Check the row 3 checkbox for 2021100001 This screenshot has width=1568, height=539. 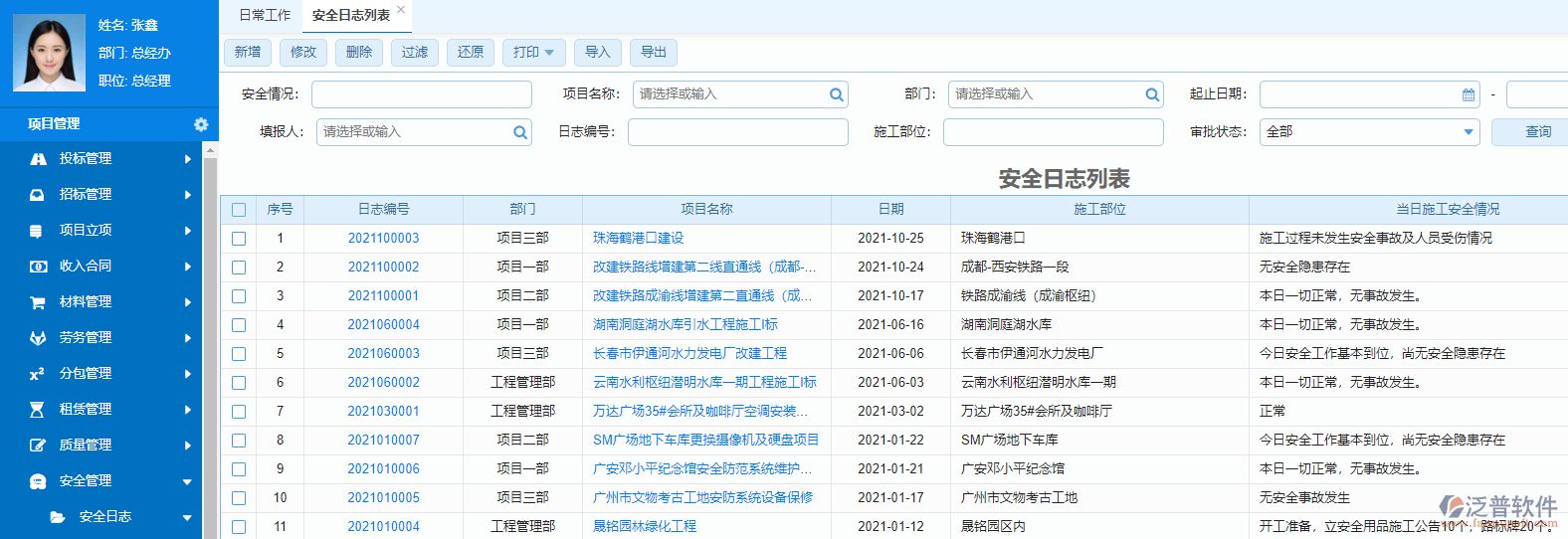(239, 296)
